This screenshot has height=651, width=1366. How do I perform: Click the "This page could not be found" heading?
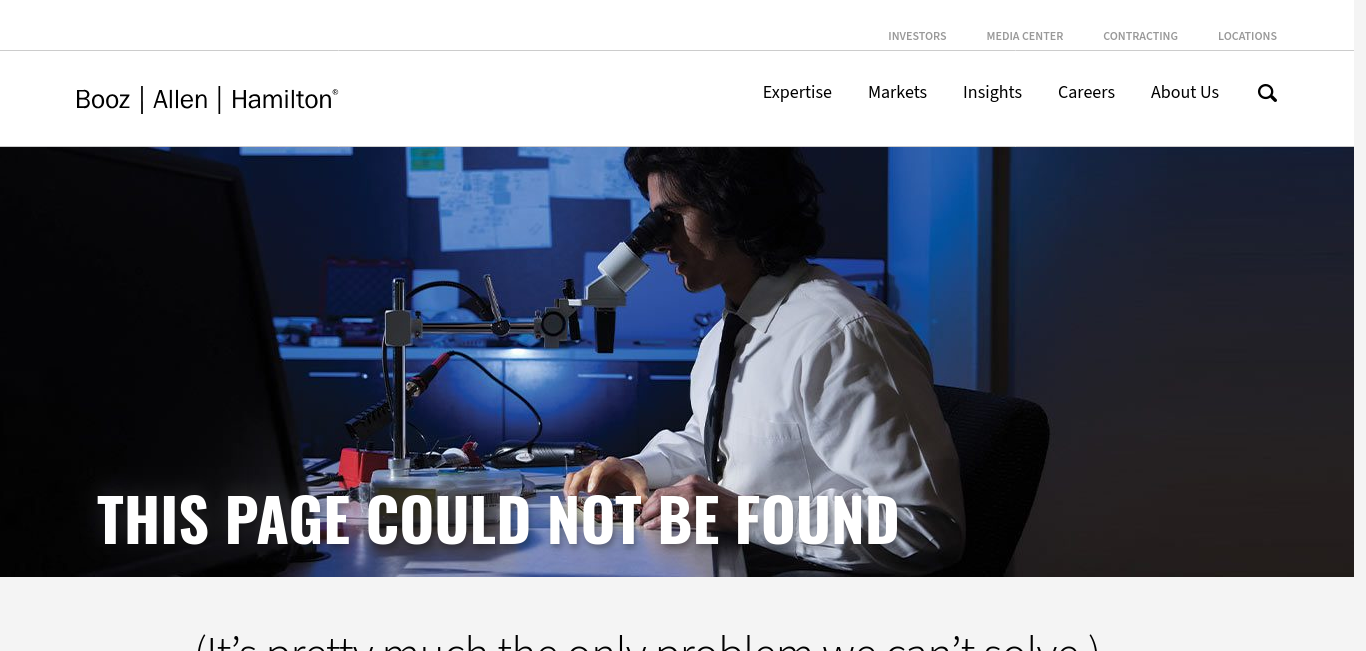click(x=498, y=519)
